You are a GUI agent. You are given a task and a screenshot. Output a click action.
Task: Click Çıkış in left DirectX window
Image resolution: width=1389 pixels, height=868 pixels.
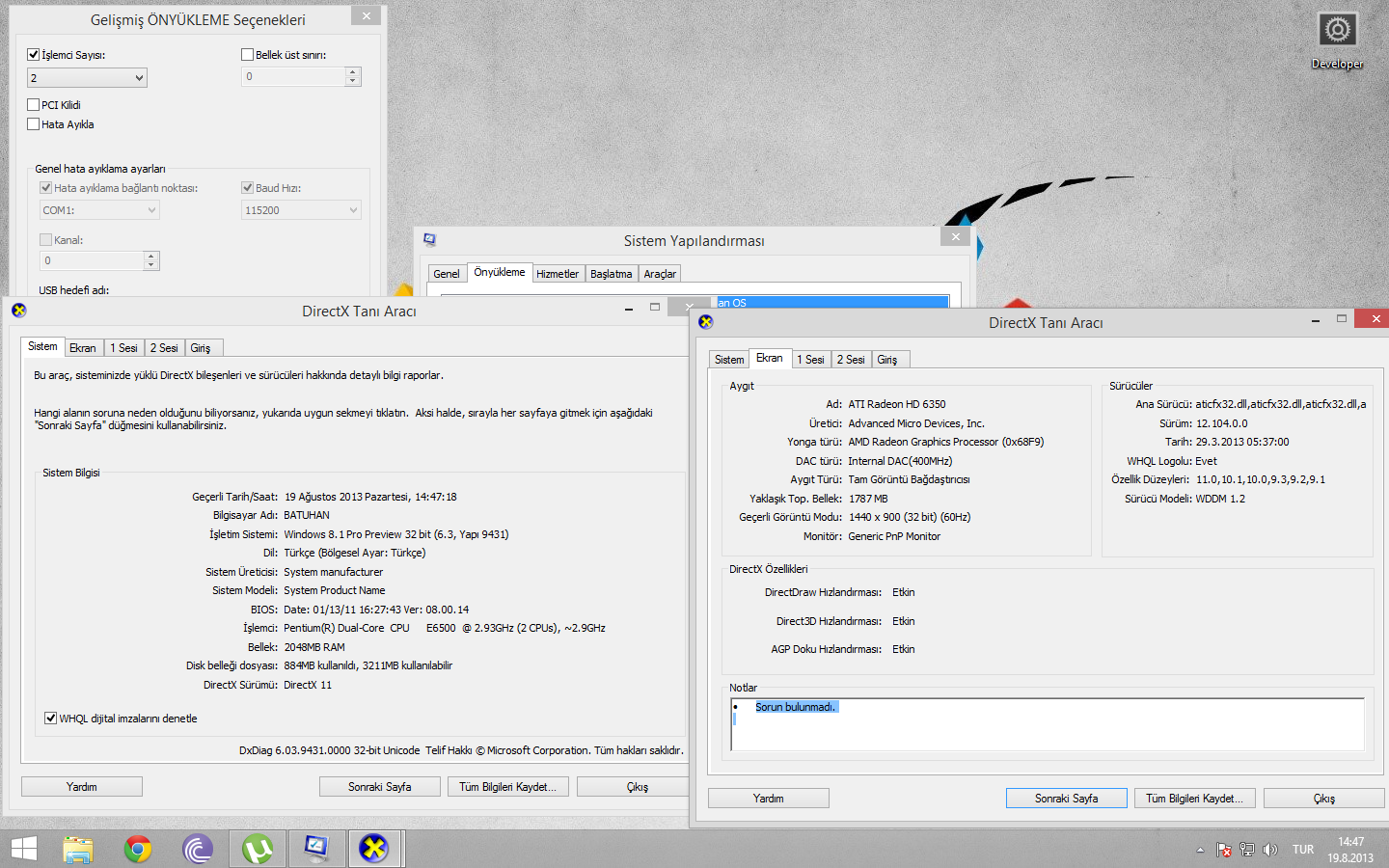point(633,787)
